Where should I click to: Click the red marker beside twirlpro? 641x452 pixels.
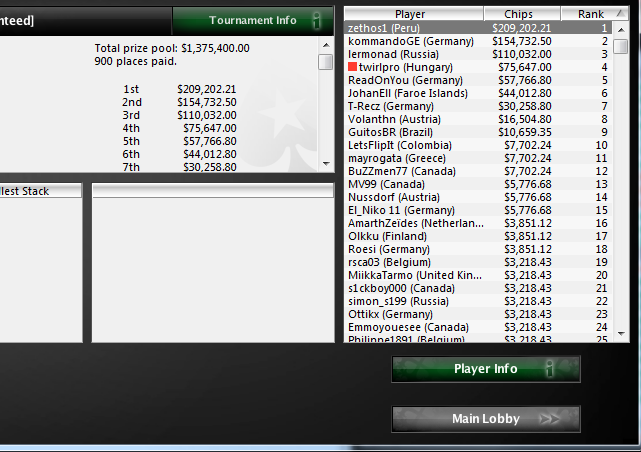(352, 67)
